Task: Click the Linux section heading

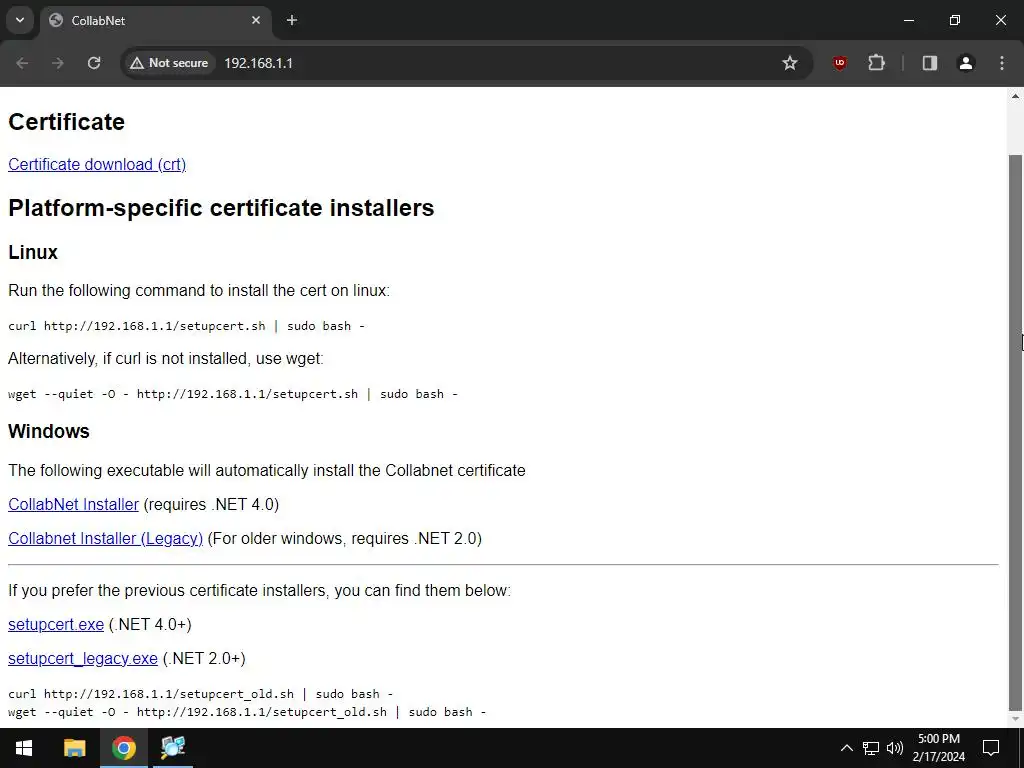Action: [33, 252]
